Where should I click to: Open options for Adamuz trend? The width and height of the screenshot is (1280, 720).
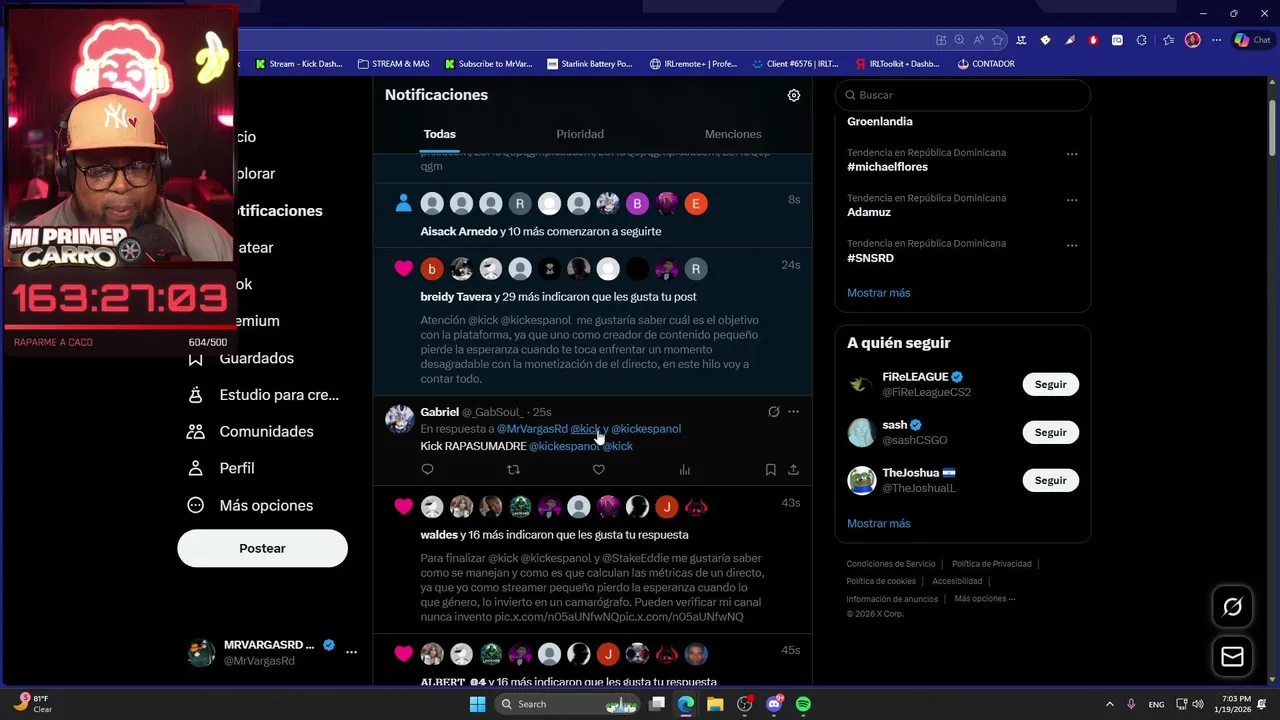click(1072, 199)
